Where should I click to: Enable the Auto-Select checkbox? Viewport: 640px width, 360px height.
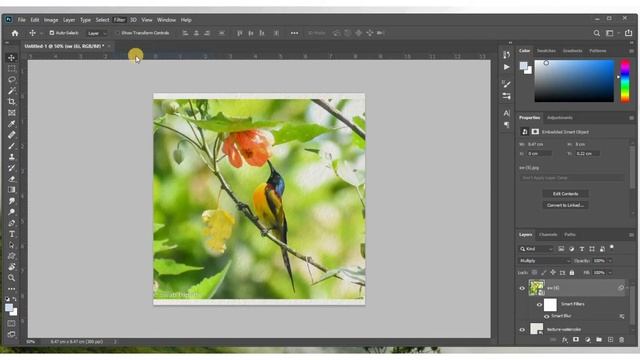pyautogui.click(x=52, y=33)
